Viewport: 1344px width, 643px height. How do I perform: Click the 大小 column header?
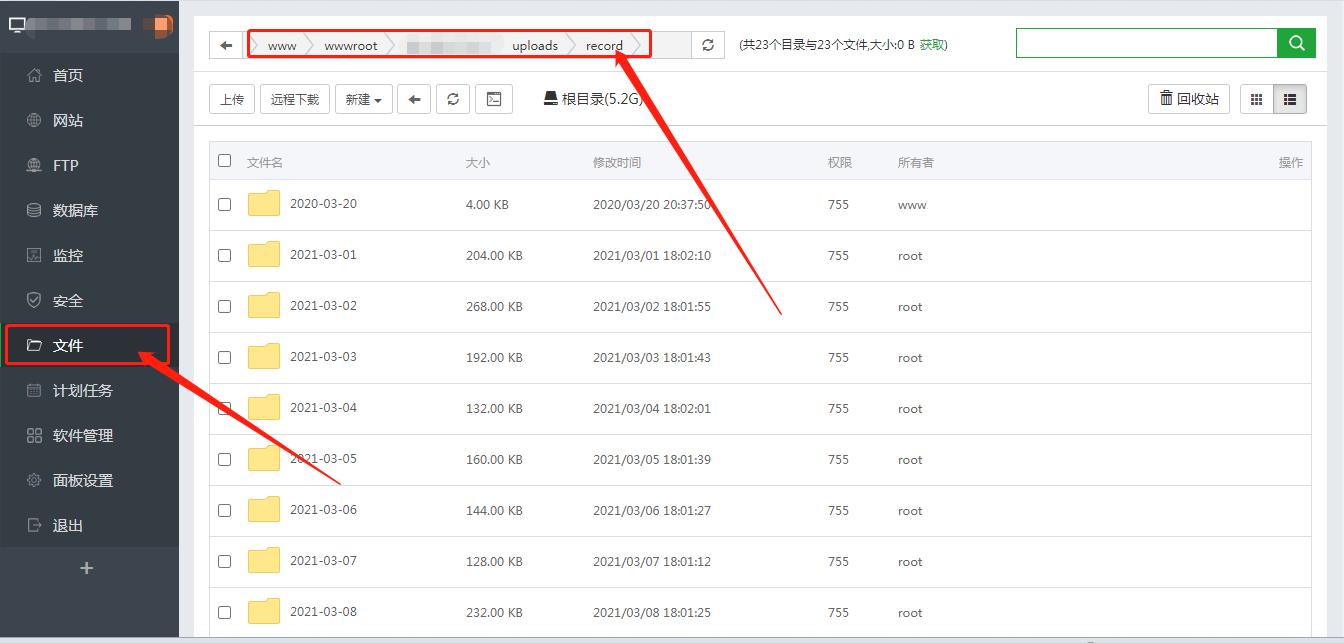pyautogui.click(x=478, y=162)
